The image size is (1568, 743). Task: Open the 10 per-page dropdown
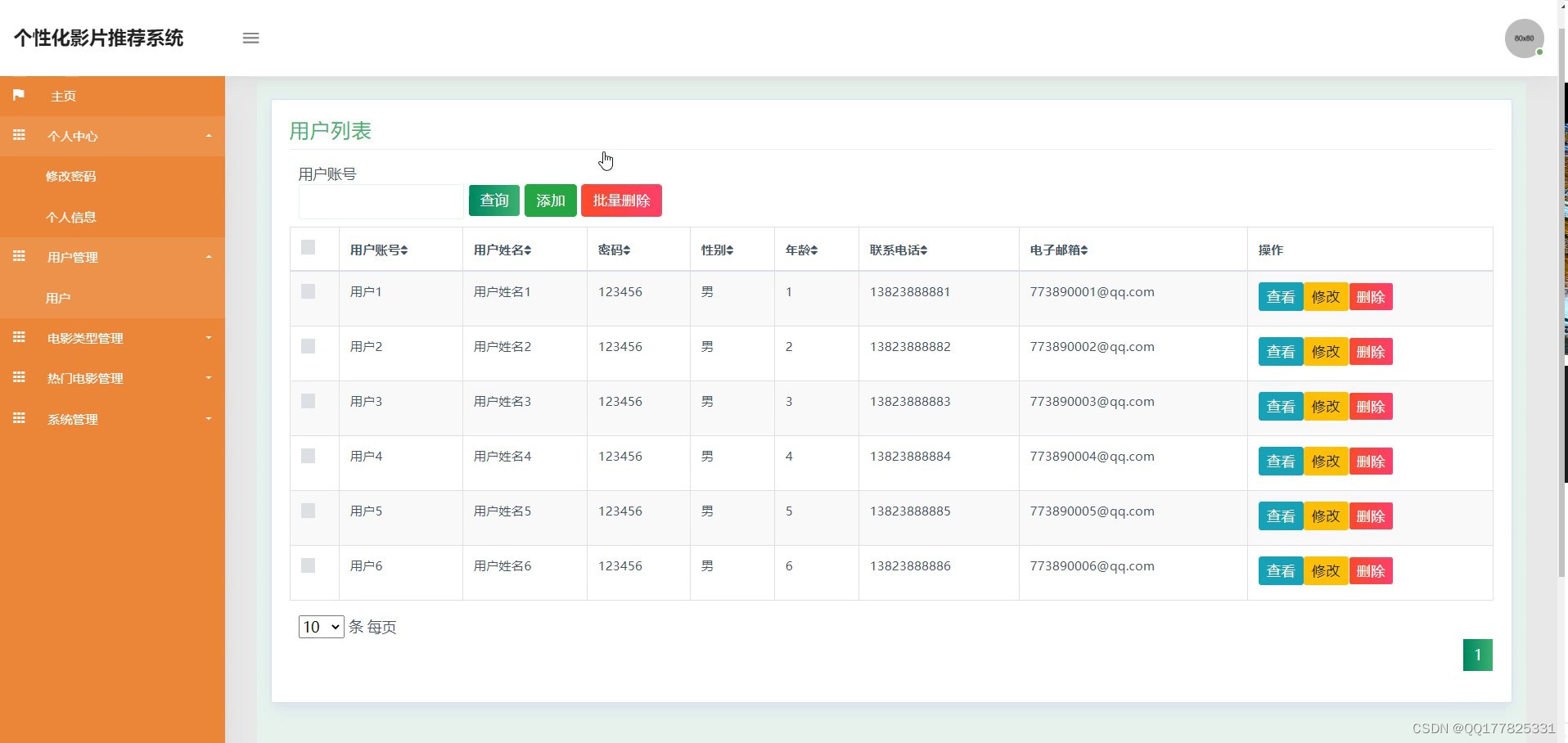(x=321, y=627)
